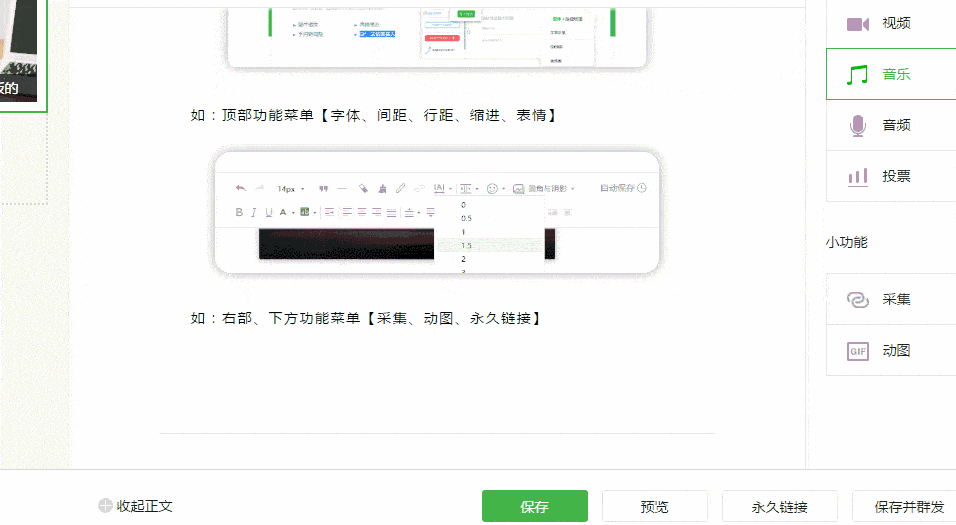The height and width of the screenshot is (525, 956).
Task: Click the undo arrow in toolbar image
Action: tap(240, 188)
